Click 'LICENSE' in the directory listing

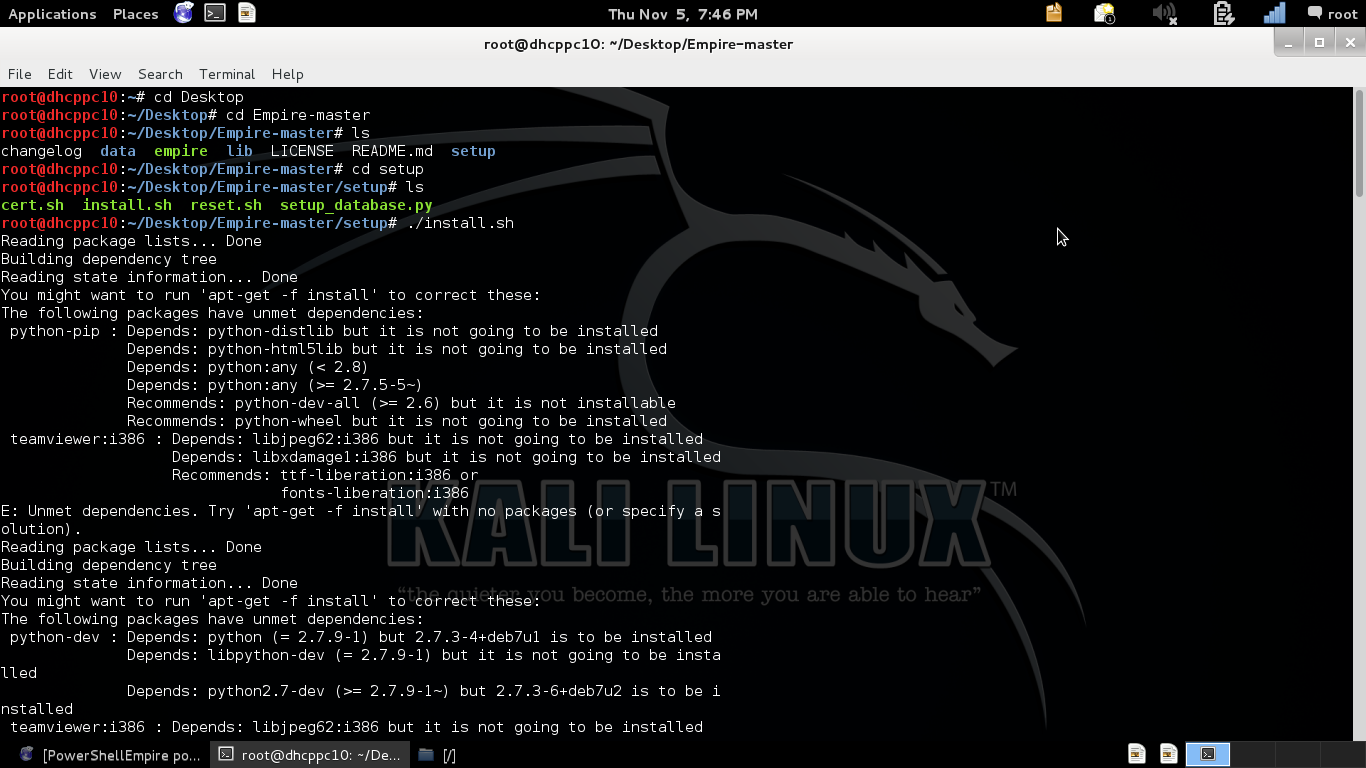302,151
